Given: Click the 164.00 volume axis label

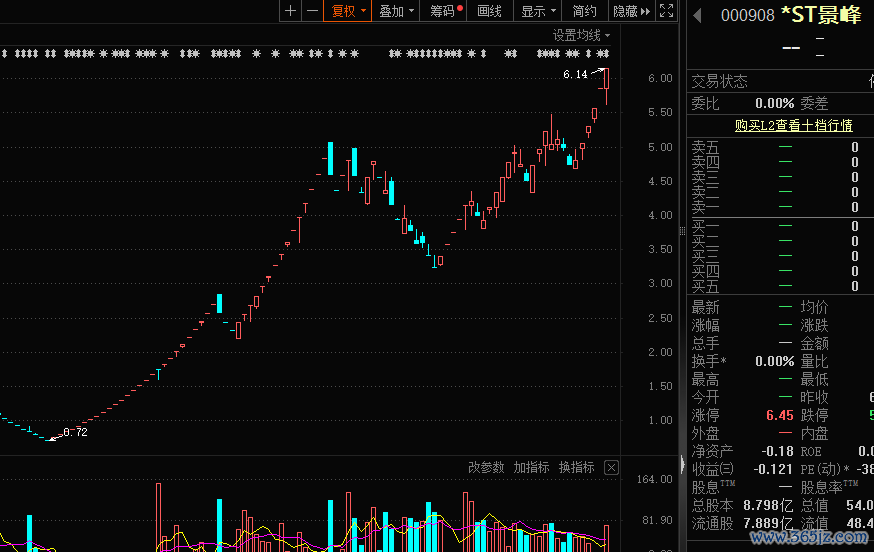Looking at the screenshot, I should 654,479.
